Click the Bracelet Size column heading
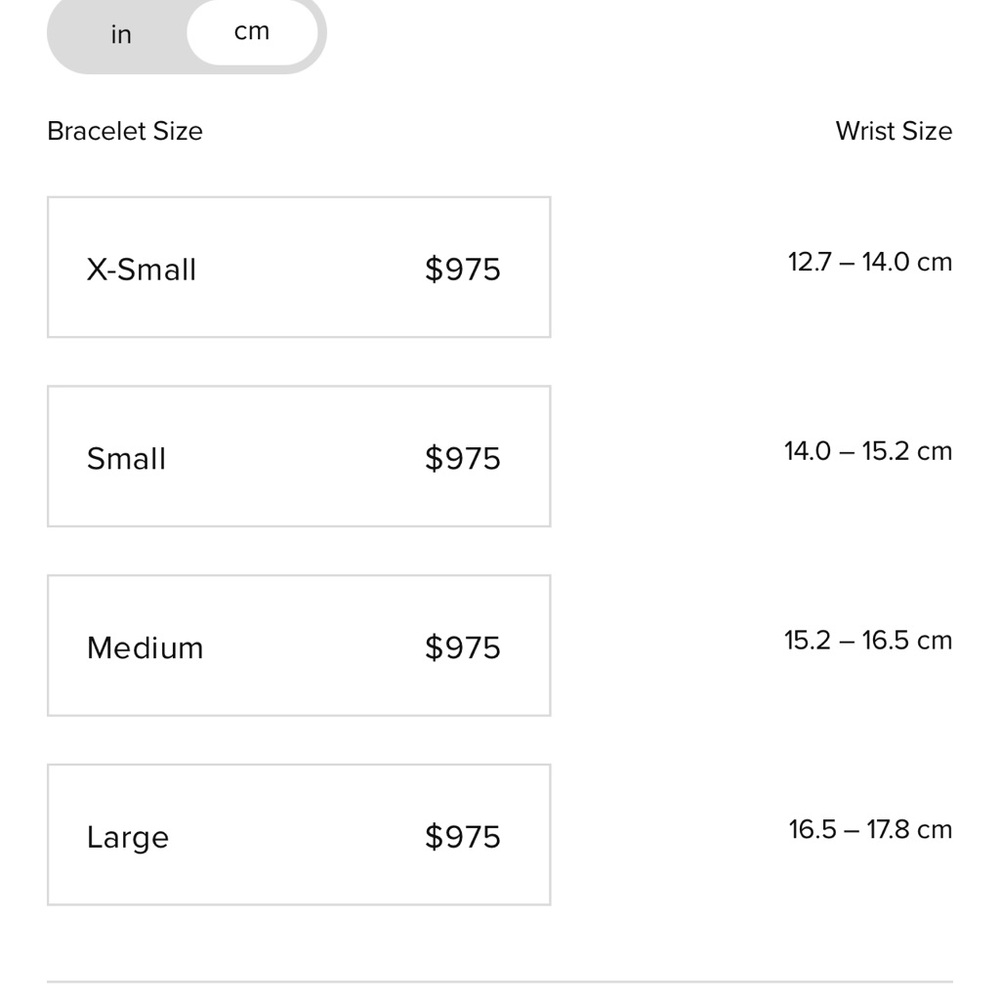The width and height of the screenshot is (1000, 1000). point(125,131)
